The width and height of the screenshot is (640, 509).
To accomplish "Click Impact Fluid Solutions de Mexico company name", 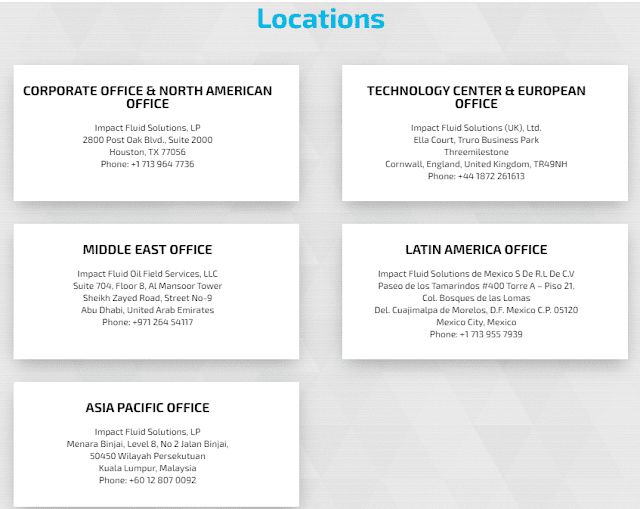I will (476, 274).
